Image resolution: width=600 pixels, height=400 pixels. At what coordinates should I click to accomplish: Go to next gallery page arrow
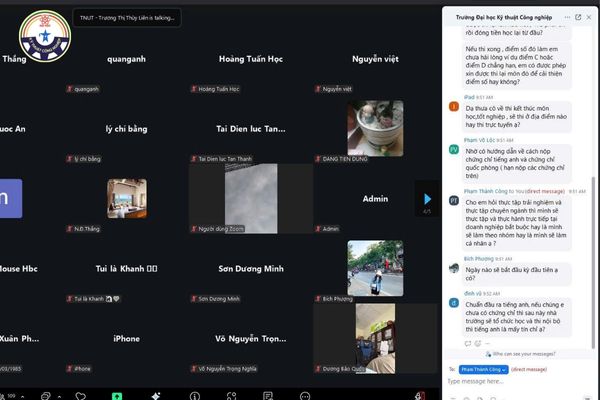click(x=428, y=199)
